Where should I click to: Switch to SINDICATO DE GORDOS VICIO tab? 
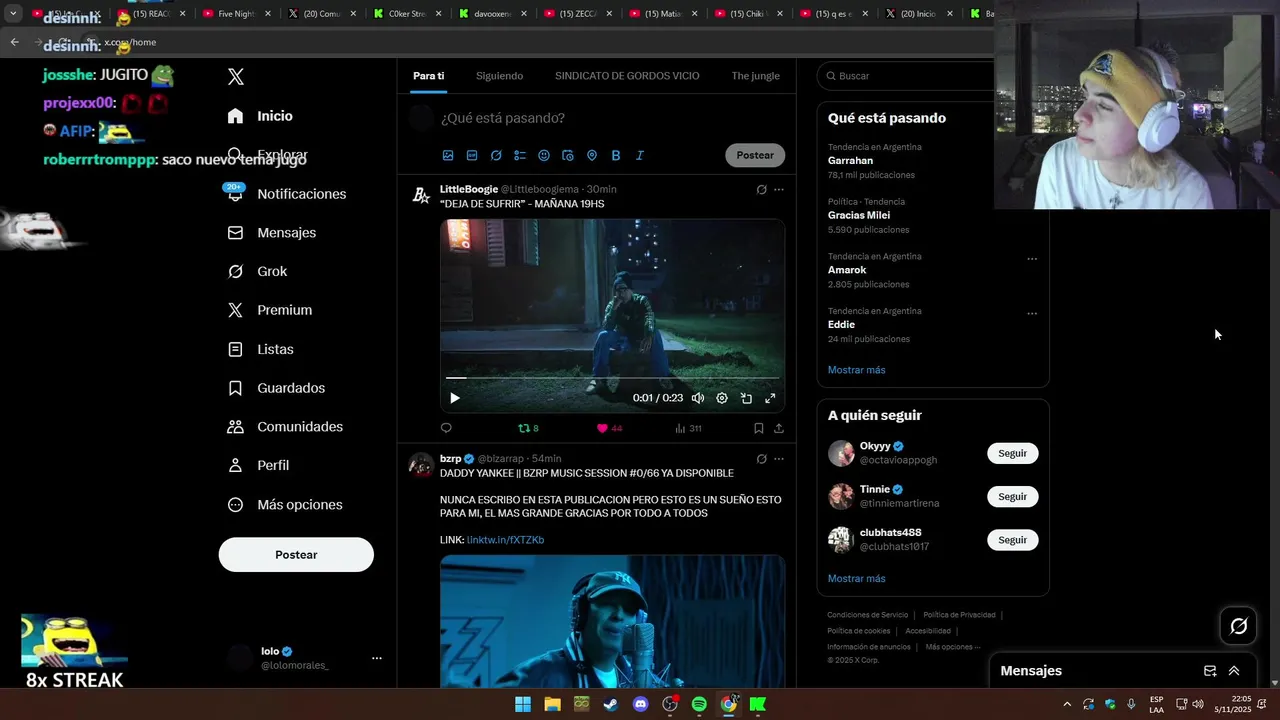click(x=627, y=76)
